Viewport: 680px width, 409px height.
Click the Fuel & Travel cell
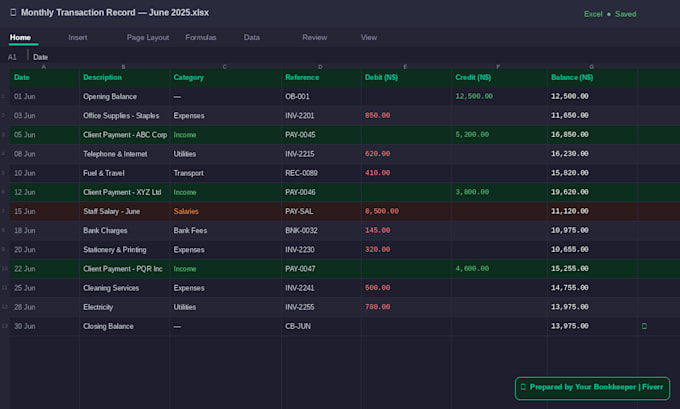coord(124,173)
